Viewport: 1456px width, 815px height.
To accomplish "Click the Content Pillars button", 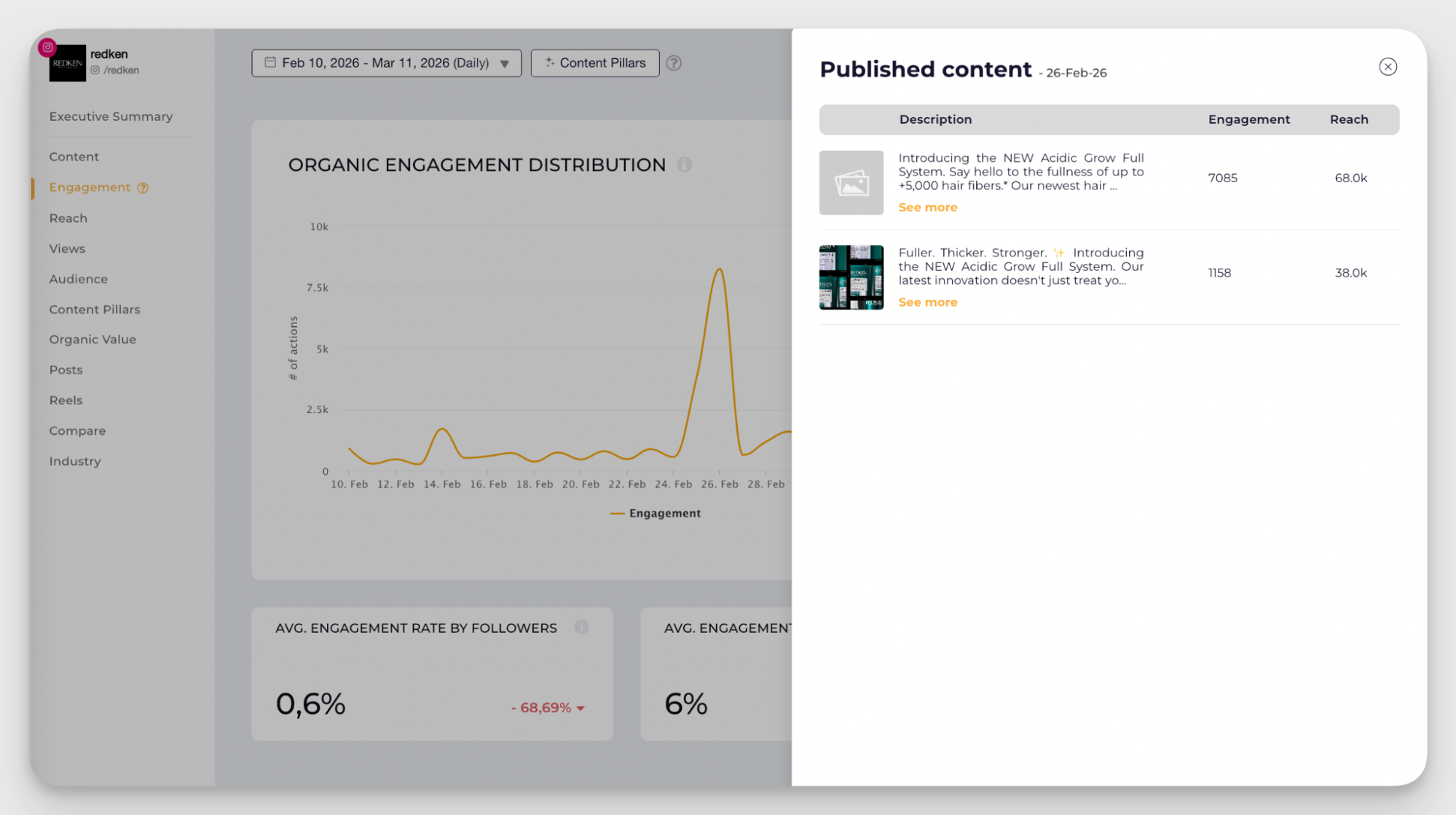I will click(x=594, y=63).
